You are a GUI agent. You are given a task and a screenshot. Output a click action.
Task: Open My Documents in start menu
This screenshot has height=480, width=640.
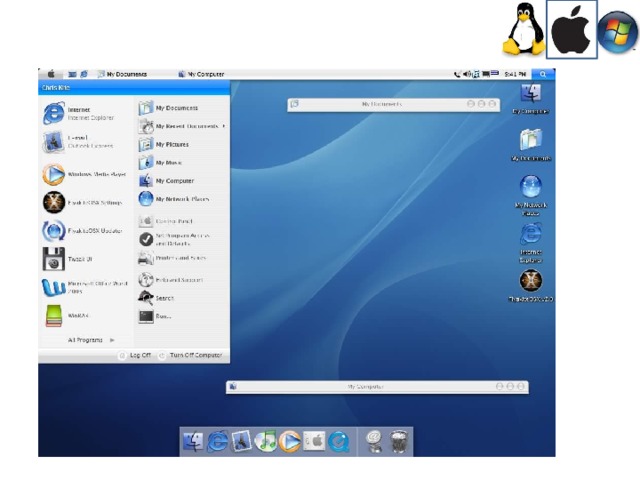click(x=168, y=108)
